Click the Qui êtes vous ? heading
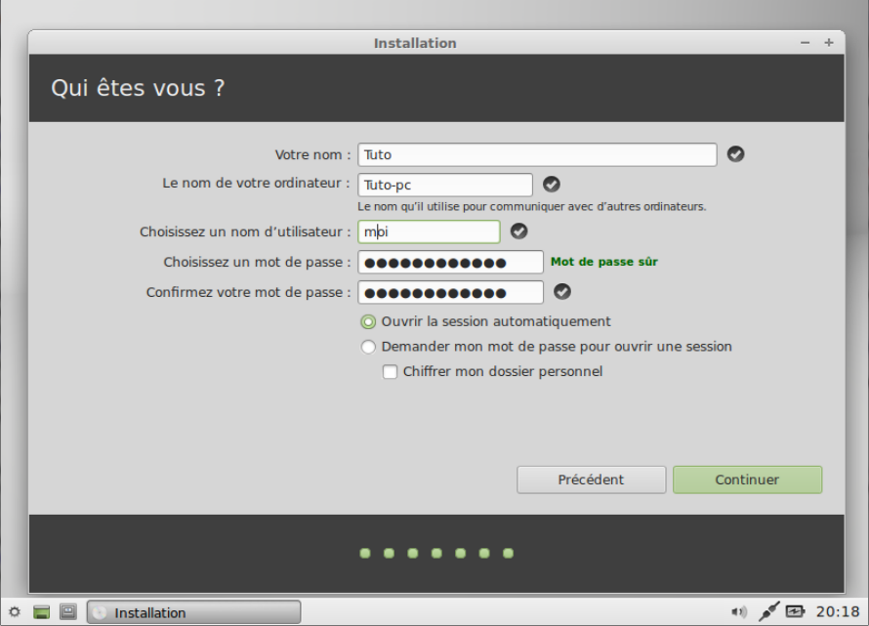 pyautogui.click(x=138, y=88)
